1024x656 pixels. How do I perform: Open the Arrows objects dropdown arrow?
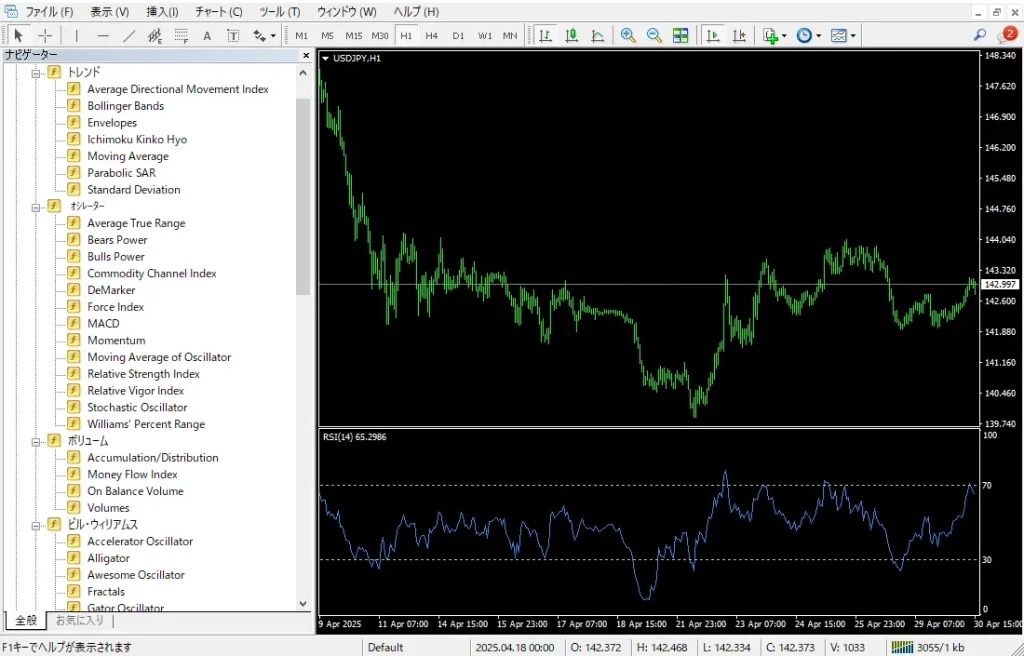tap(273, 36)
